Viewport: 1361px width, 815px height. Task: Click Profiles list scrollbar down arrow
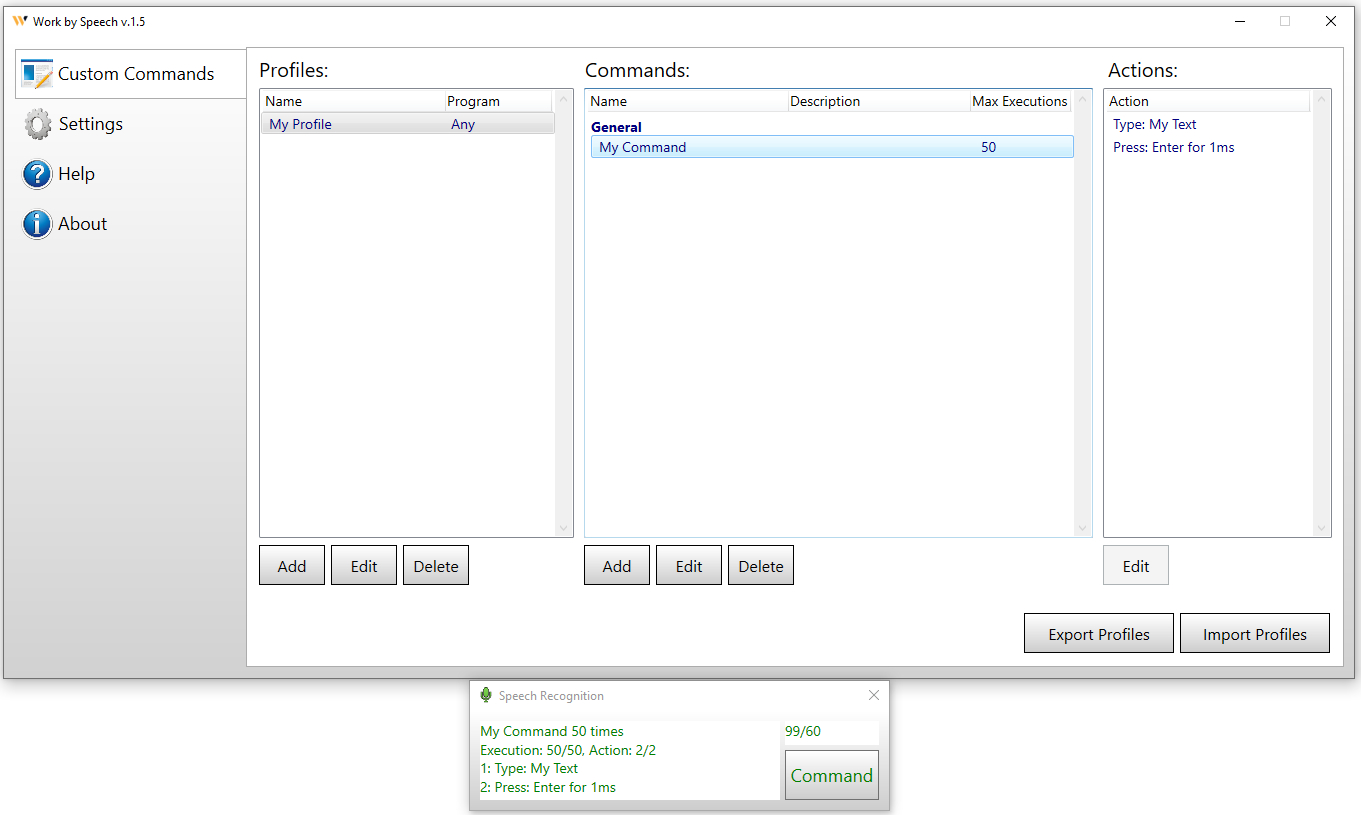[562, 528]
